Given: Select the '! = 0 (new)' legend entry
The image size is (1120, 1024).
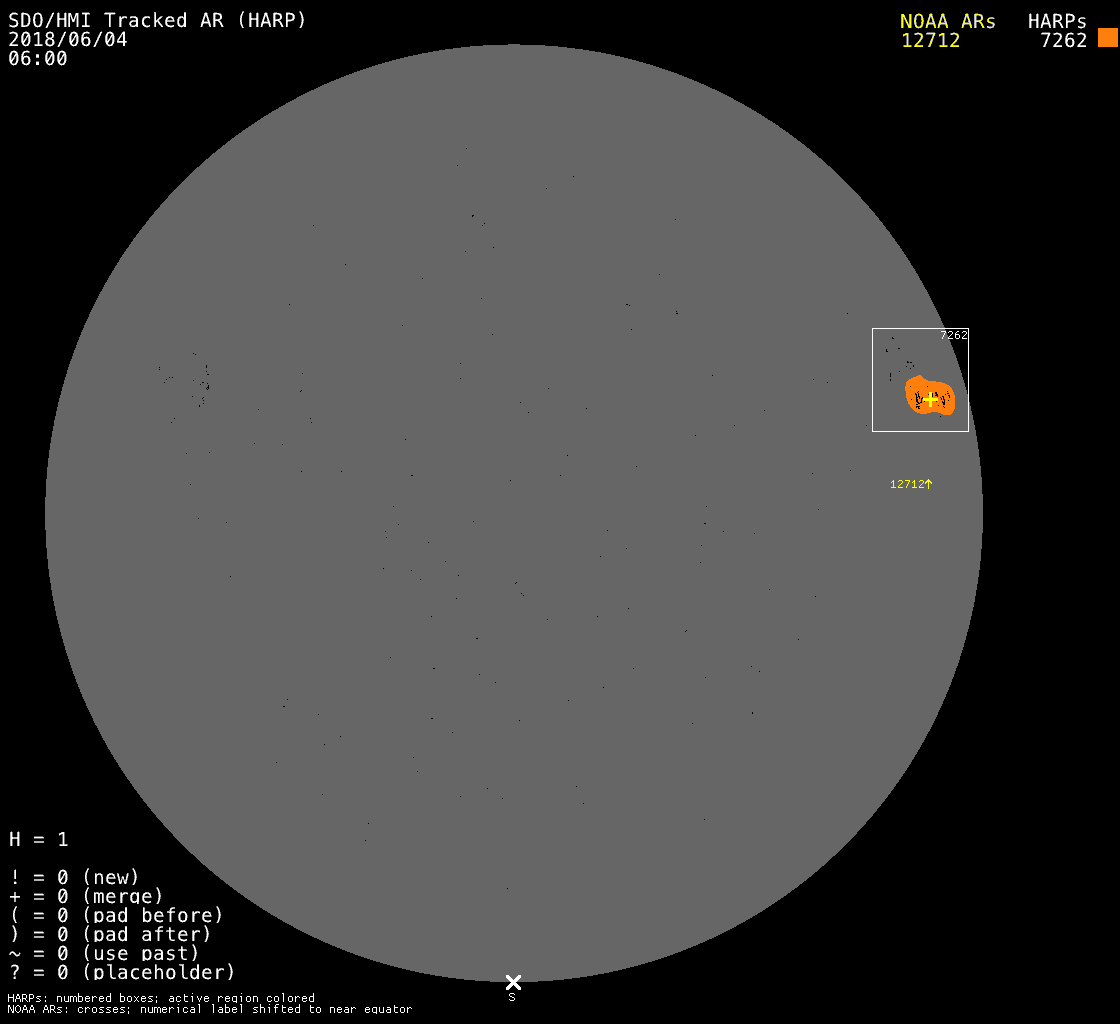Looking at the screenshot, I should pos(74,878).
